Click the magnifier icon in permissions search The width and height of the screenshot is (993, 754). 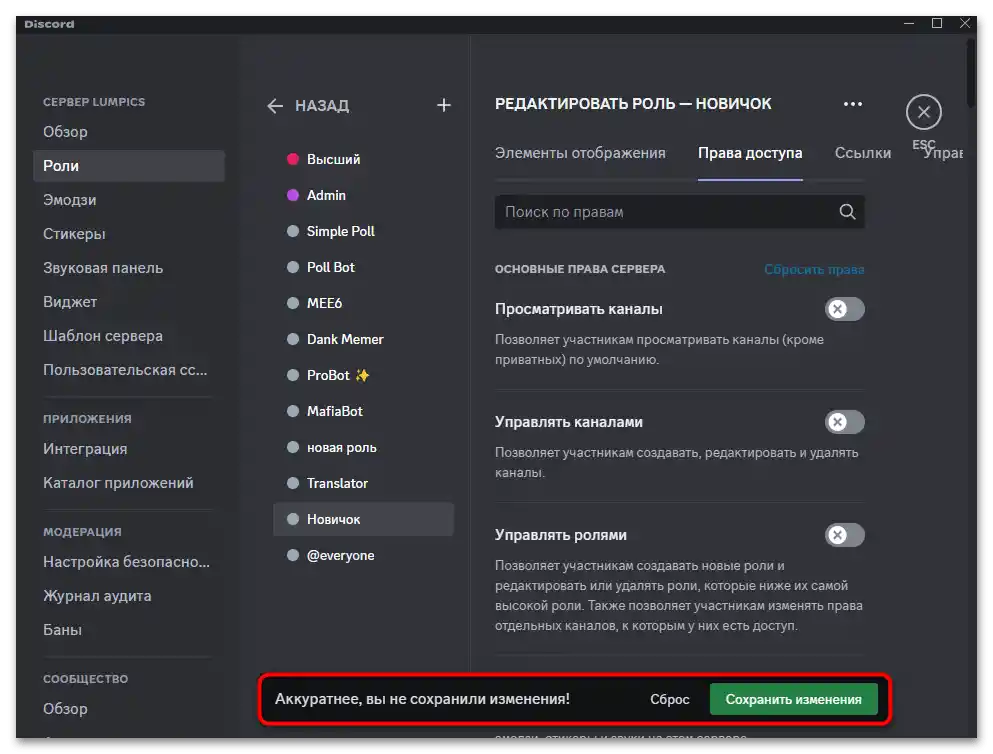click(x=847, y=212)
